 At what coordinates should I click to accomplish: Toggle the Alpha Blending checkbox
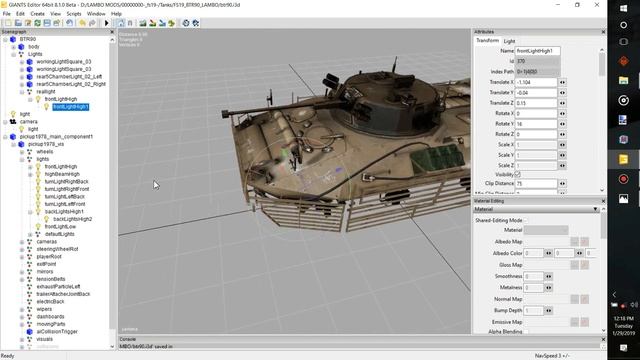pyautogui.click(x=526, y=332)
